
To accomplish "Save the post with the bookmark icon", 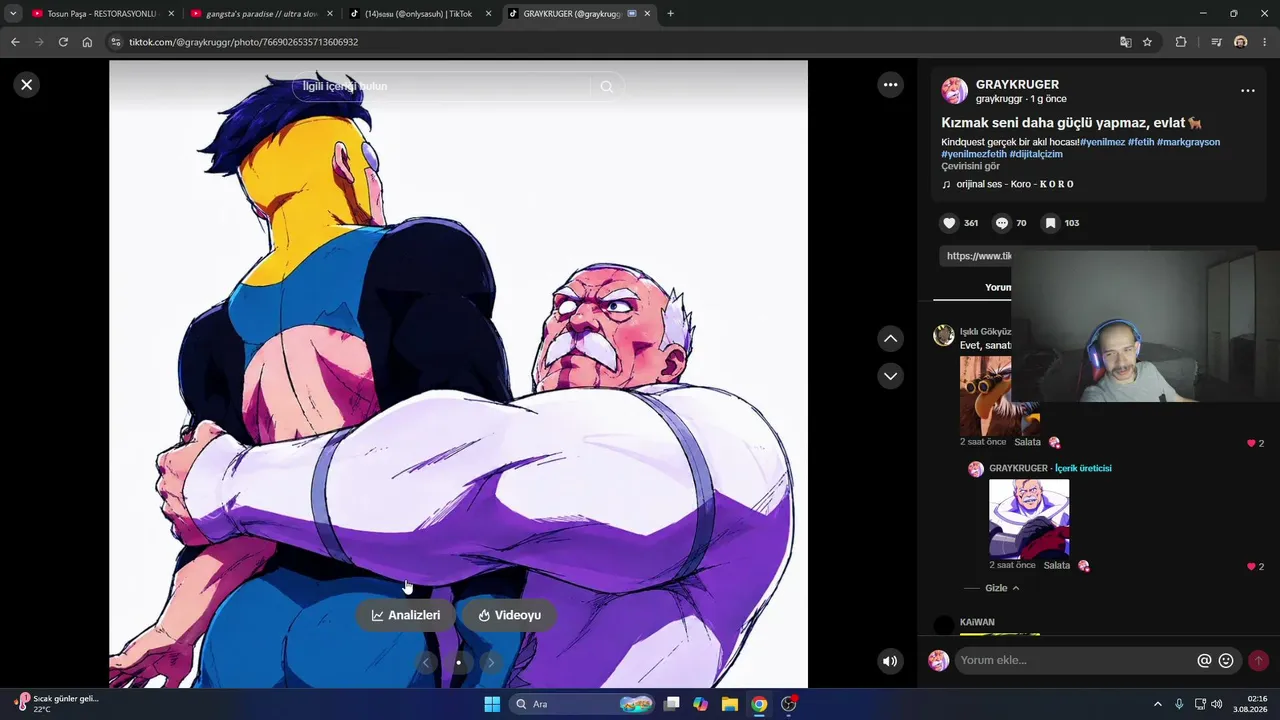I will pyautogui.click(x=1050, y=223).
